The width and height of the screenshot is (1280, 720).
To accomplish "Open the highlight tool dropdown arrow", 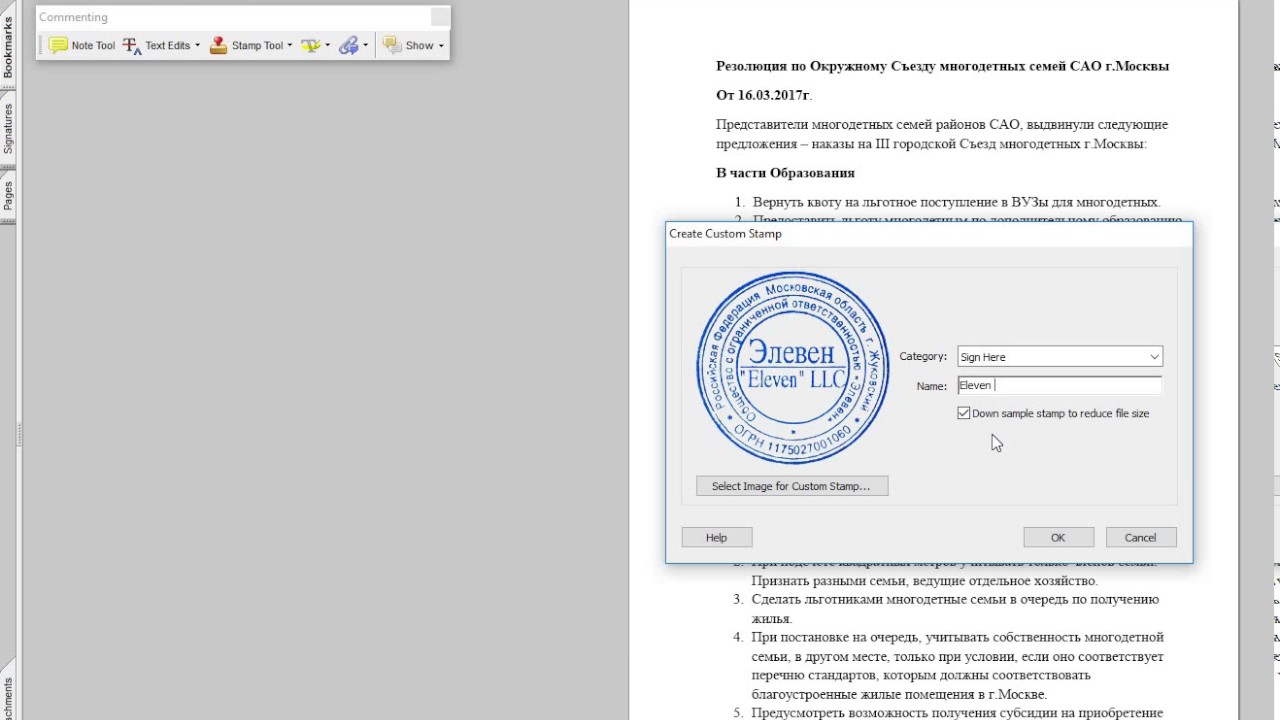I will 328,45.
